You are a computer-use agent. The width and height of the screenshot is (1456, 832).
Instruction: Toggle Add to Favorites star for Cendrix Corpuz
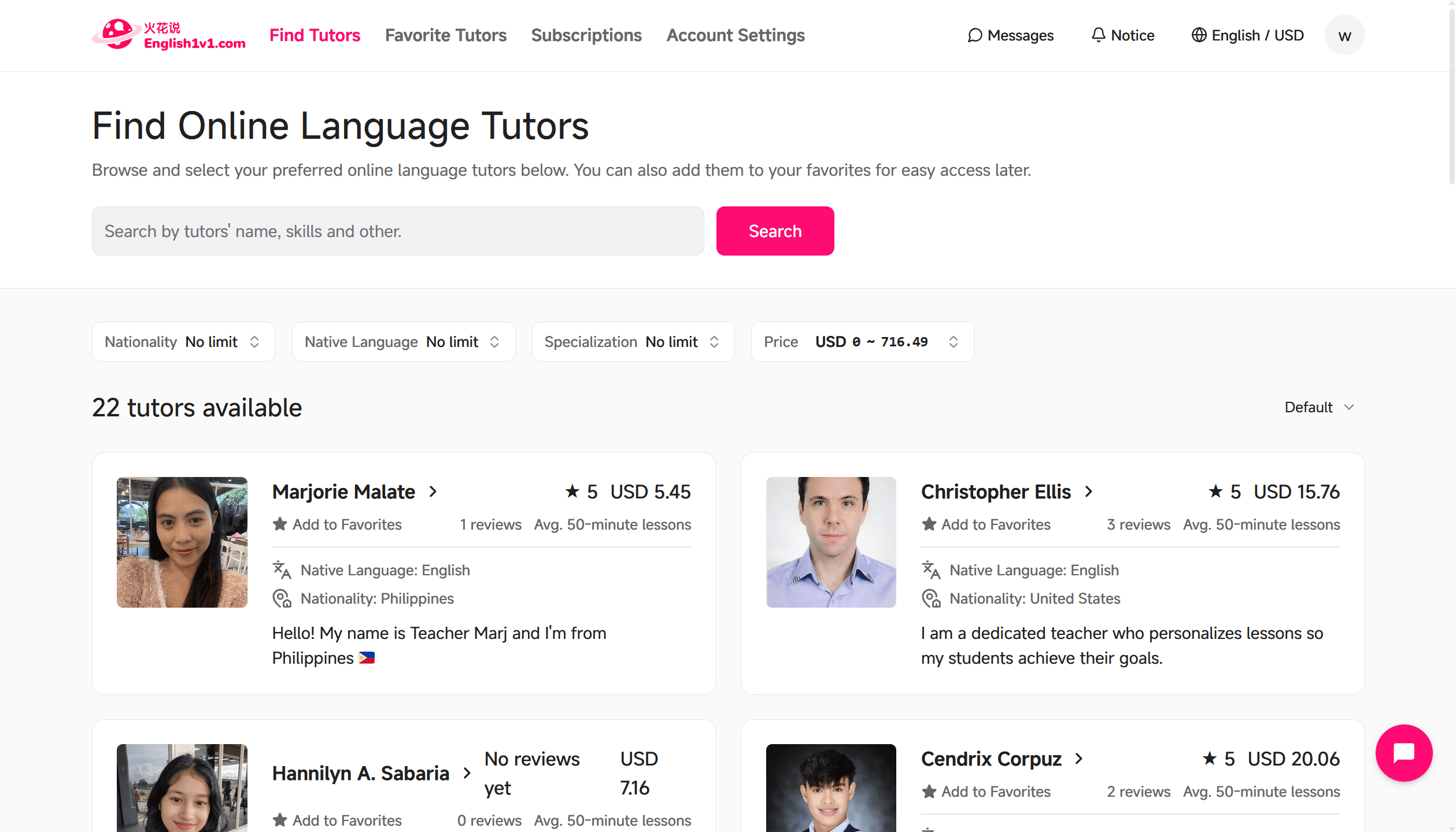pos(929,792)
